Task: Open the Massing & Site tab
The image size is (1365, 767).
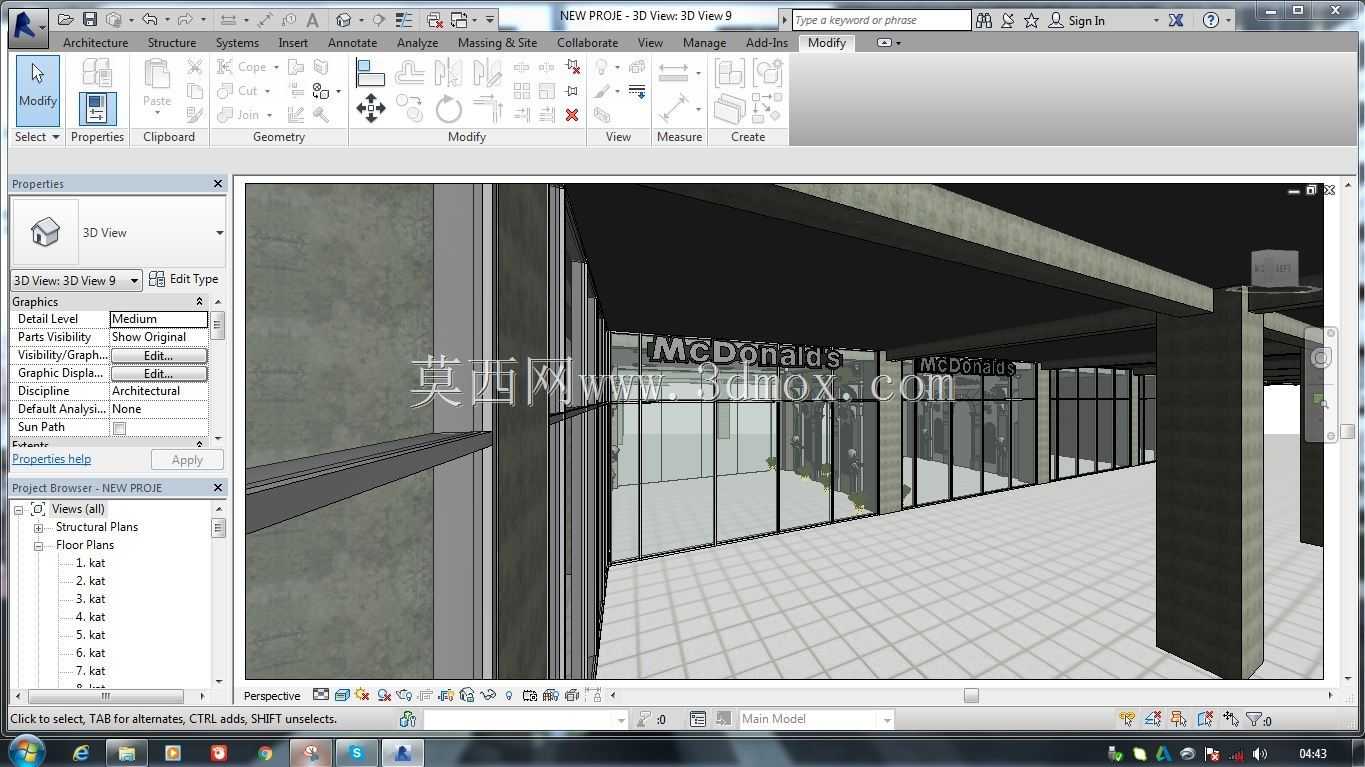Action: [497, 43]
